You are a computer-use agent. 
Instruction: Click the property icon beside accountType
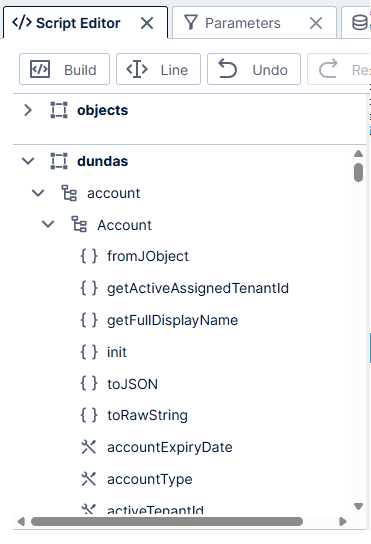pos(88,479)
